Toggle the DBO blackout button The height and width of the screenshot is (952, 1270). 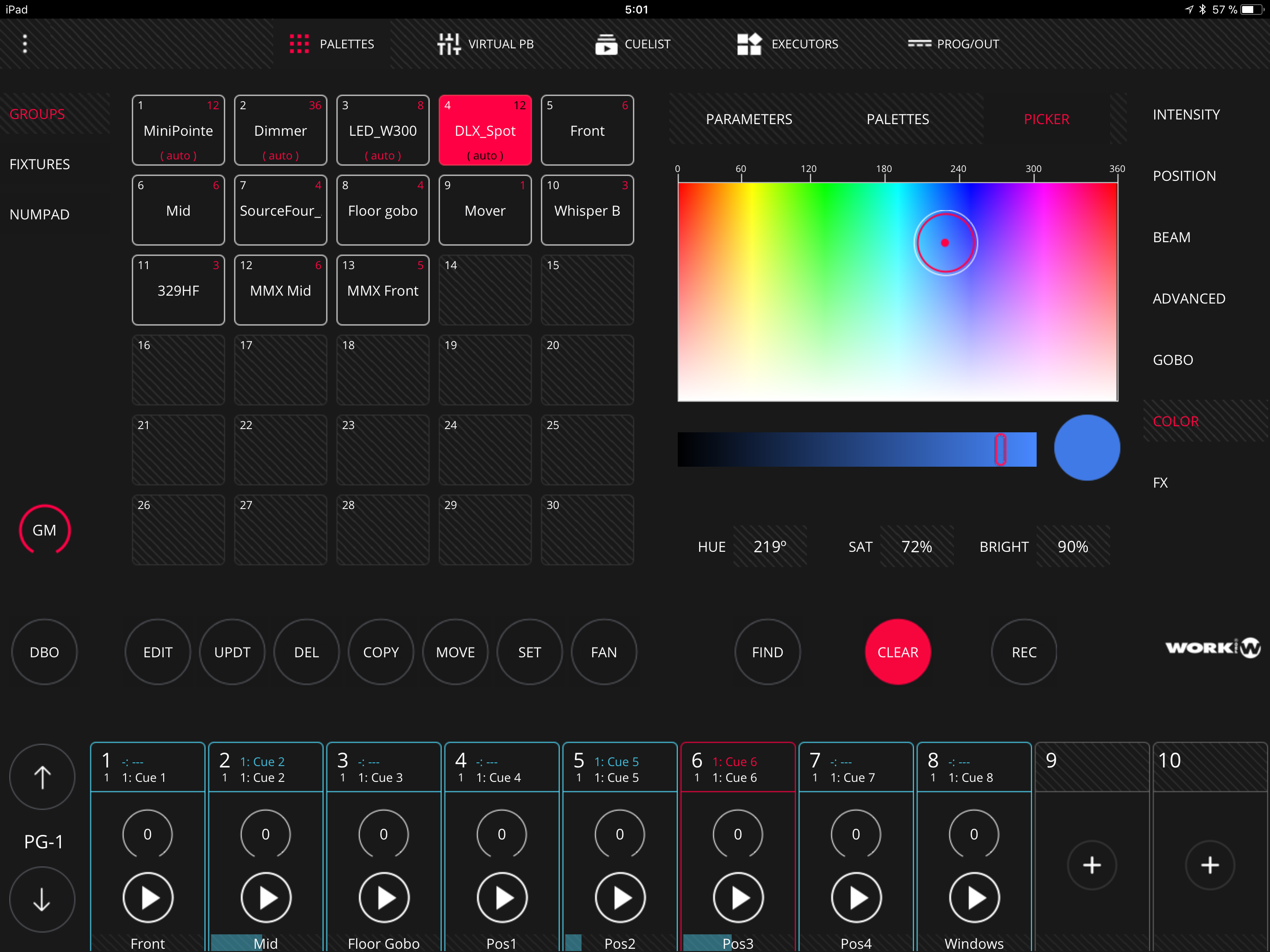click(44, 652)
